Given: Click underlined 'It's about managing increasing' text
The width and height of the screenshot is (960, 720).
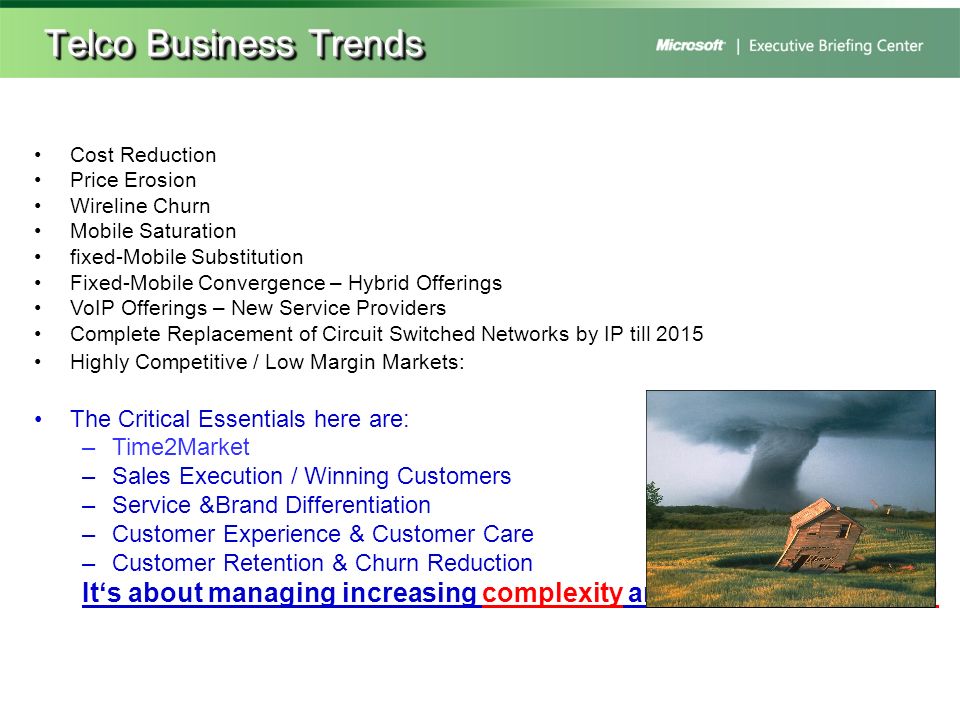Looking at the screenshot, I should 279,593.
